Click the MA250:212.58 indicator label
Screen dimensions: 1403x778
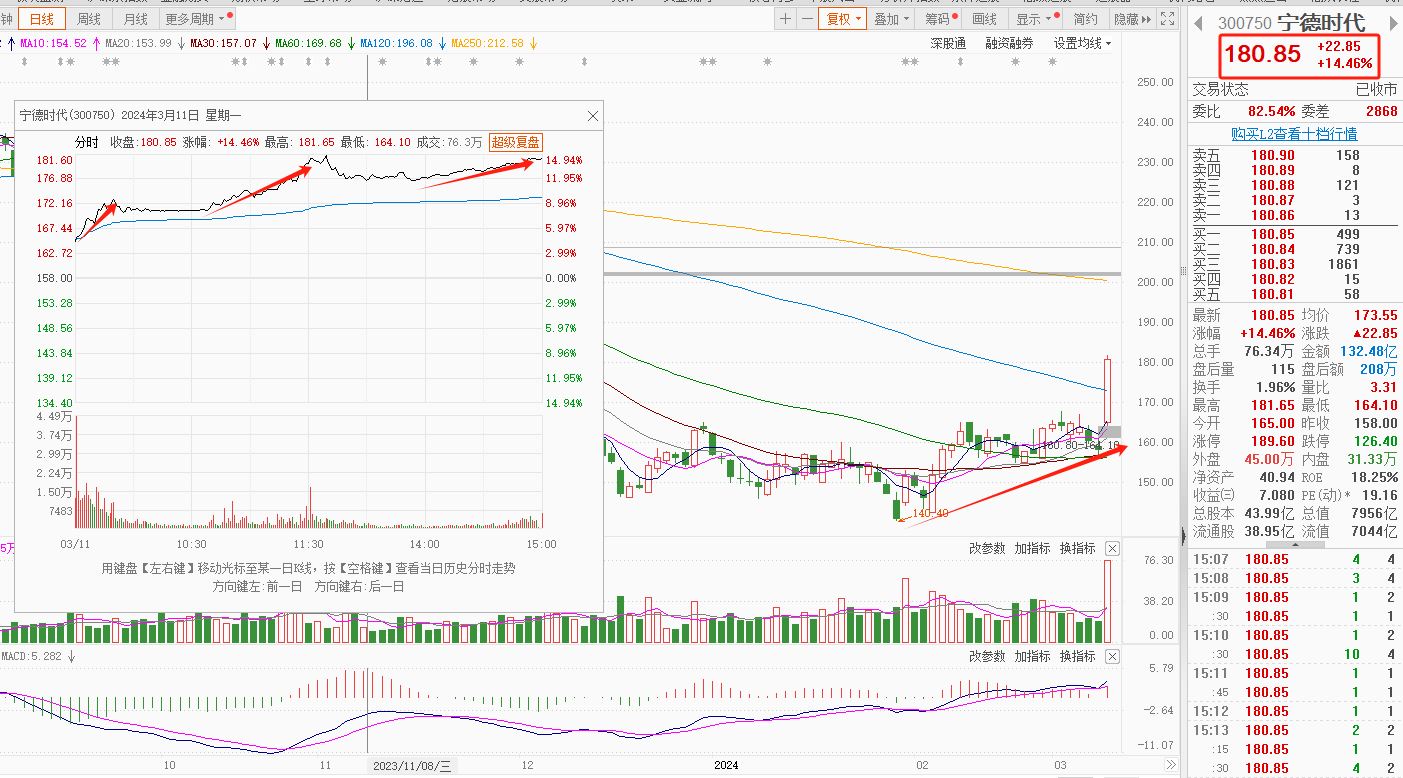488,44
